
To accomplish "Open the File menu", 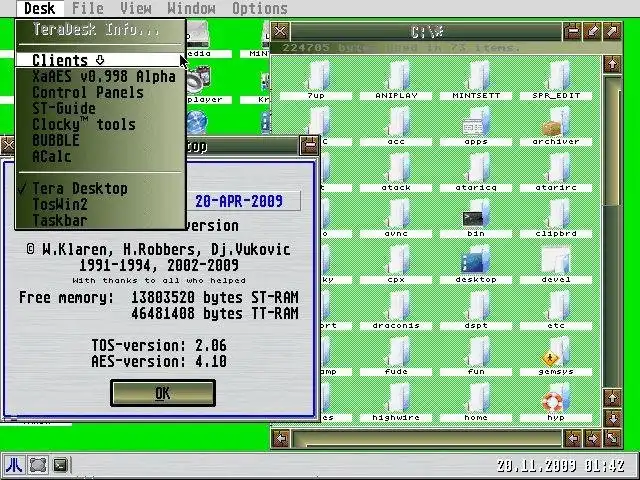I will coord(88,8).
